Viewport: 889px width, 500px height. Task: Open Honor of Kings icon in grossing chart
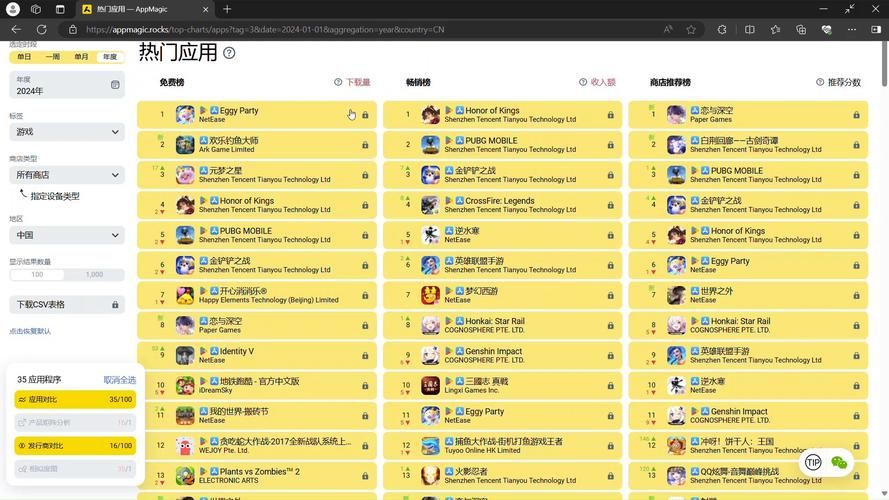tap(430, 115)
